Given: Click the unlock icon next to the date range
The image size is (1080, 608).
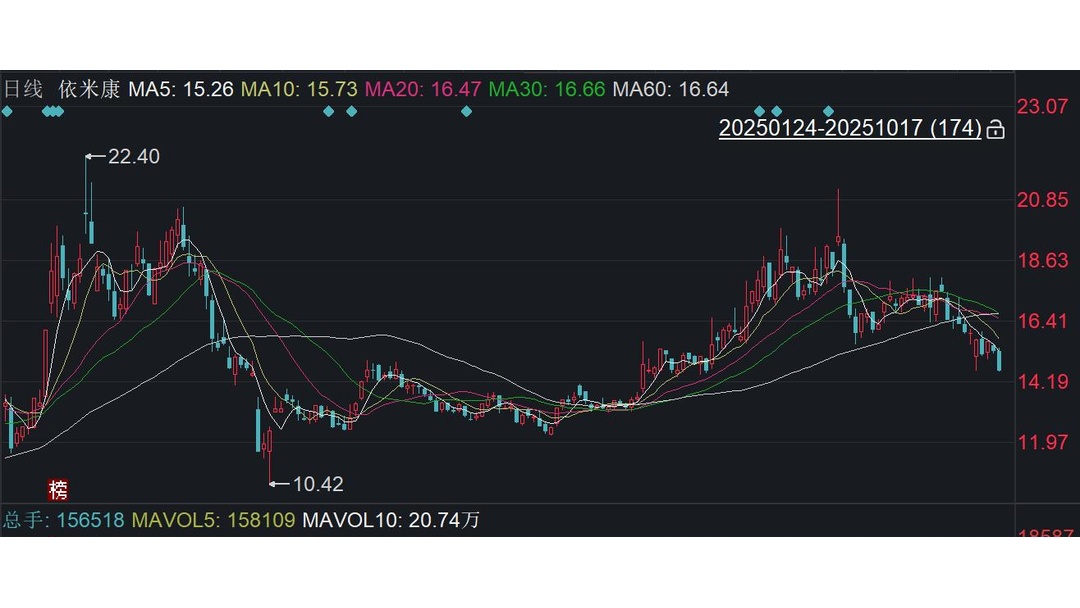Looking at the screenshot, I should (994, 130).
